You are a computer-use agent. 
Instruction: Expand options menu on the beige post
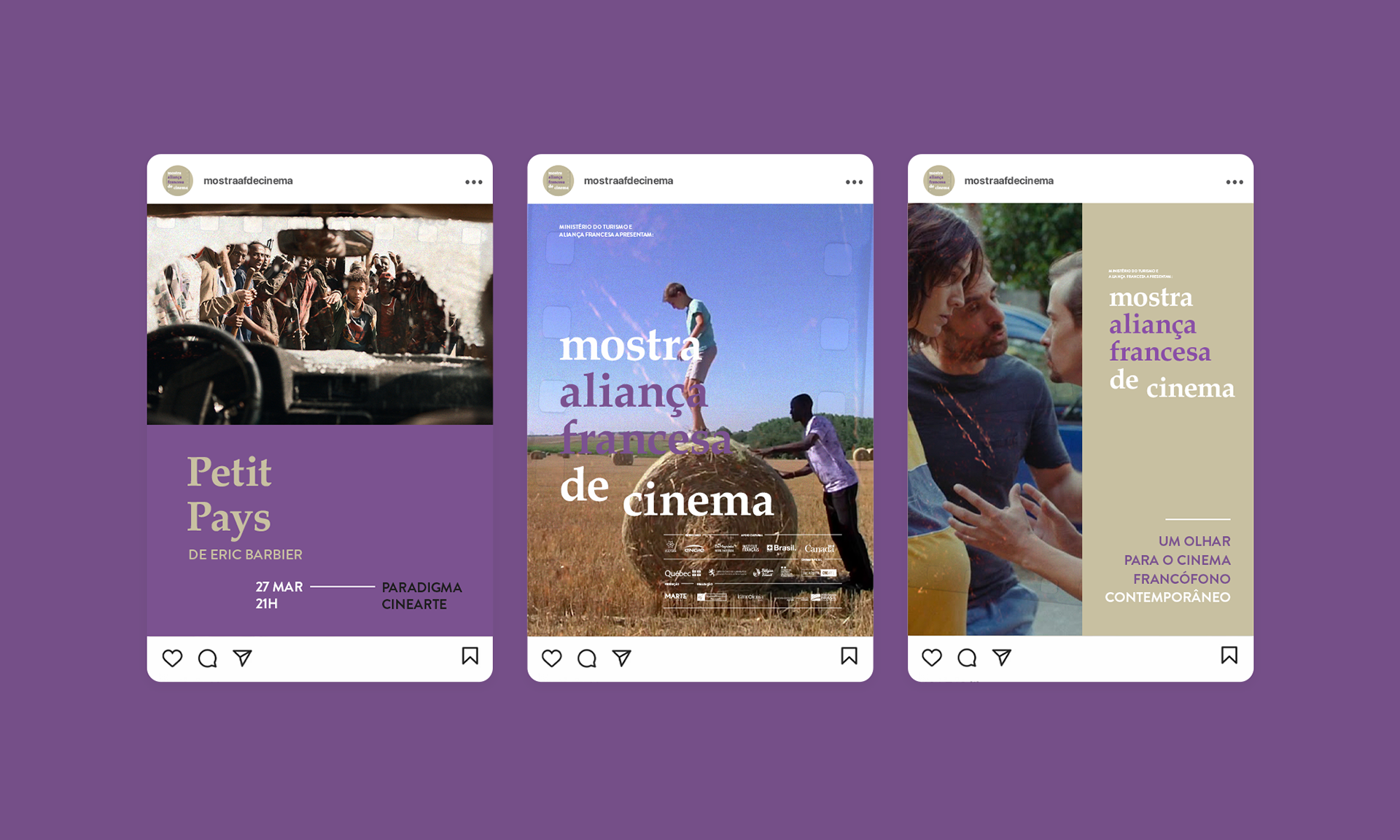click(x=1234, y=182)
